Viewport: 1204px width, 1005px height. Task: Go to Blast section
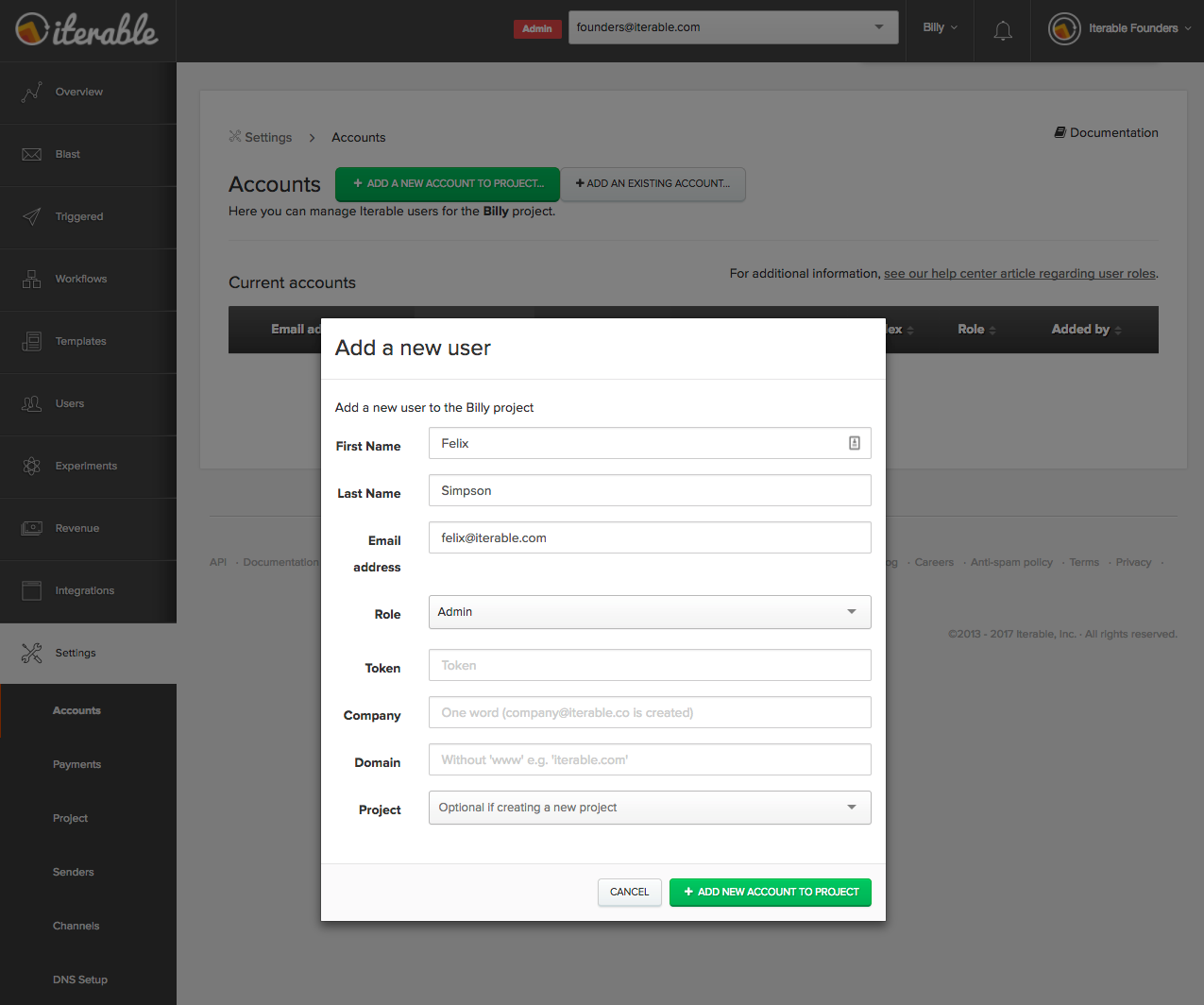[x=88, y=155]
